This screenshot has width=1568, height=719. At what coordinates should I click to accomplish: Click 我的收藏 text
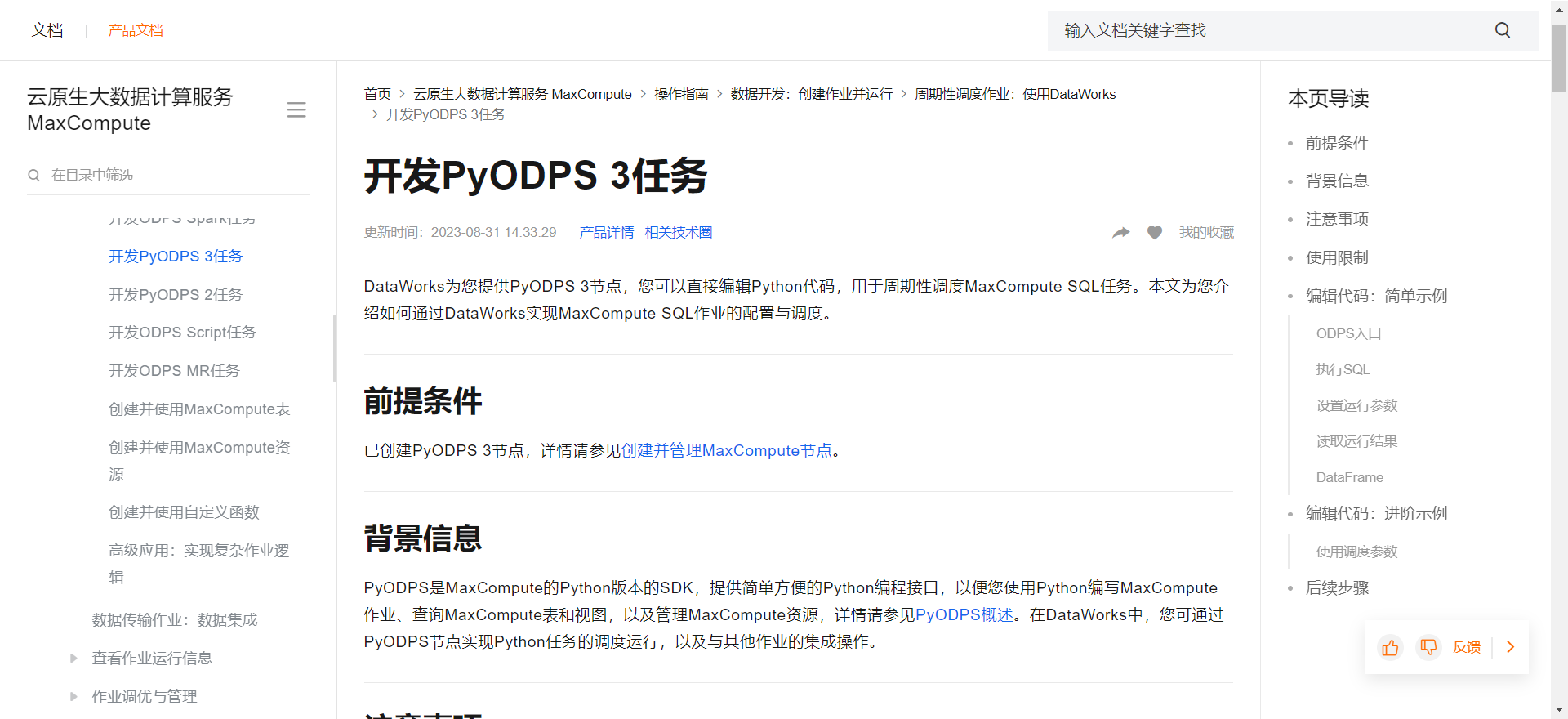1206,233
